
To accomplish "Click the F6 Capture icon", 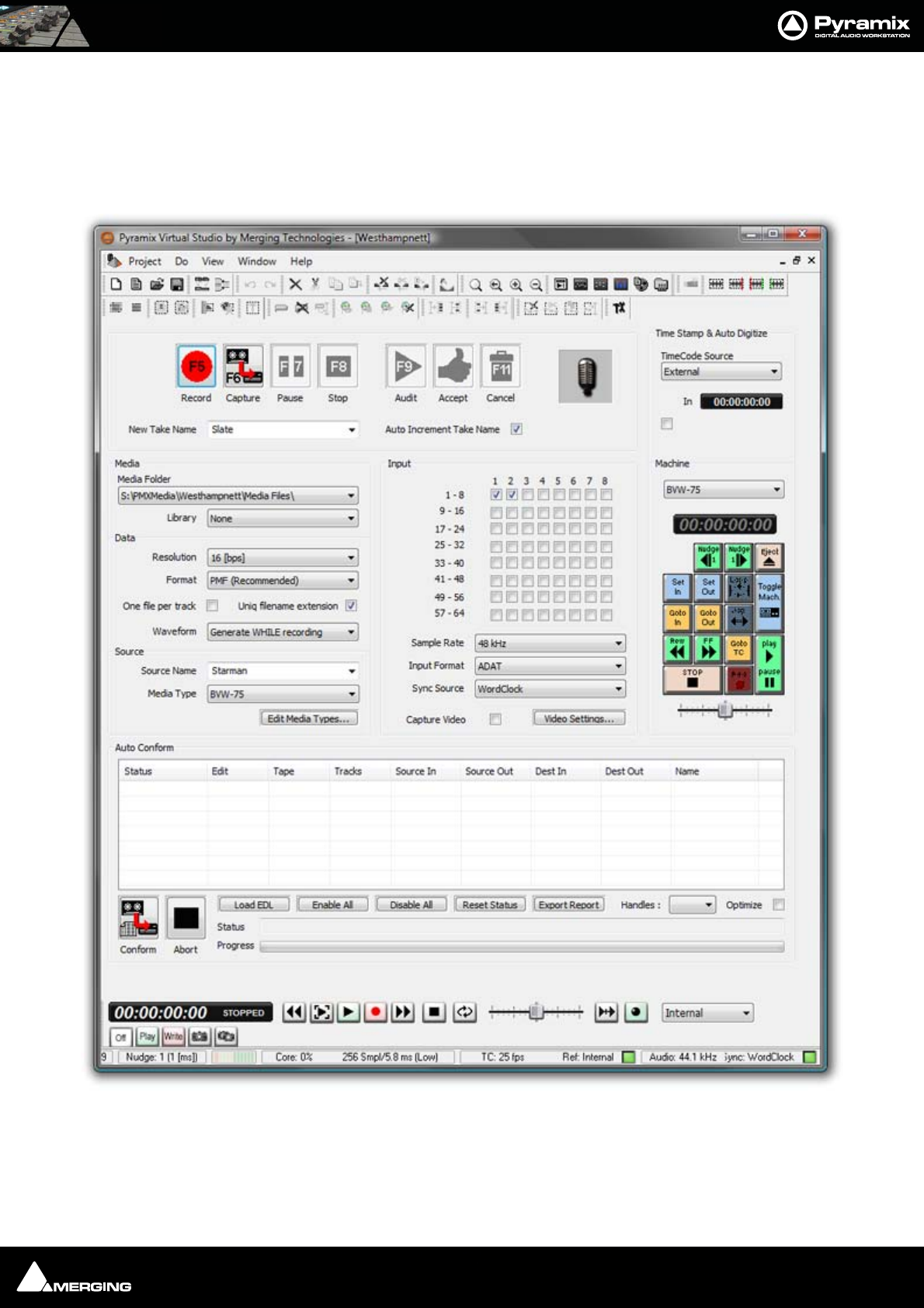I will pyautogui.click(x=243, y=366).
